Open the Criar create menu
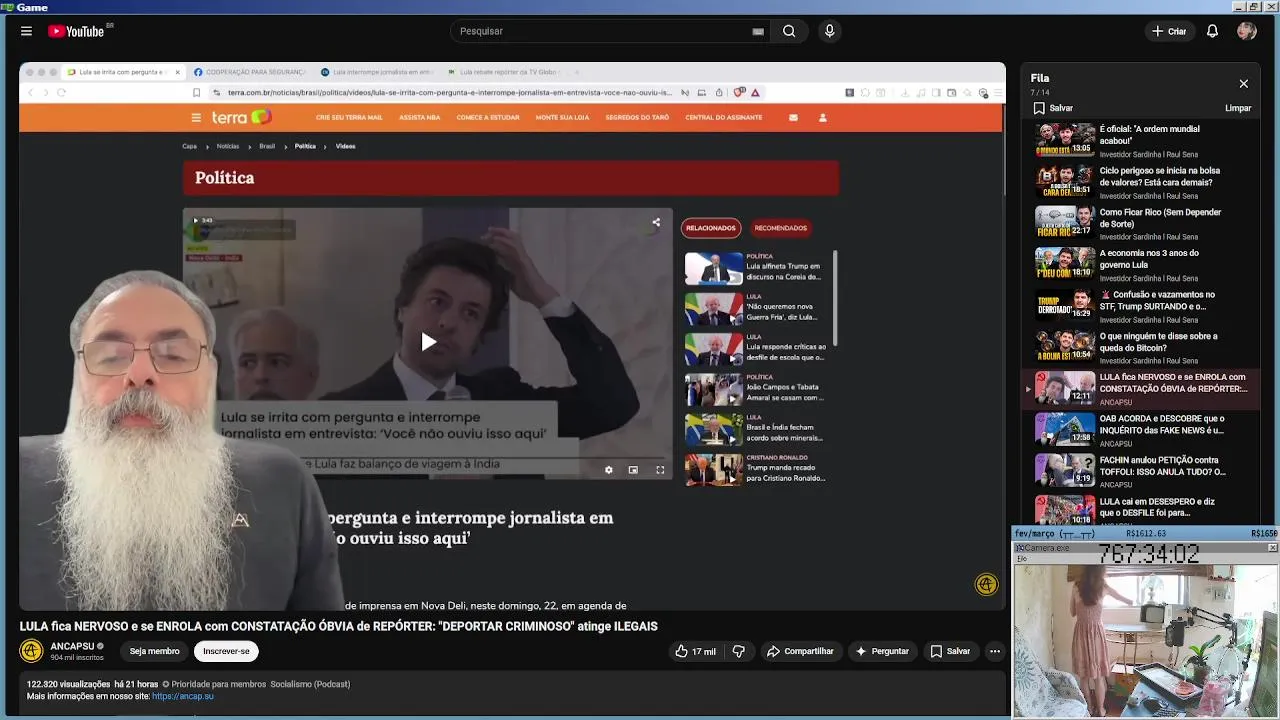1280x720 pixels. (1169, 31)
